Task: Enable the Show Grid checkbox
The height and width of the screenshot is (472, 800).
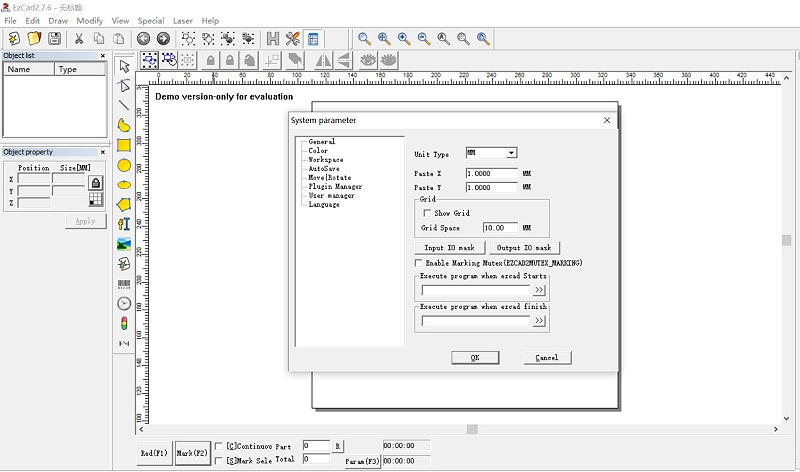Action: pos(427,213)
